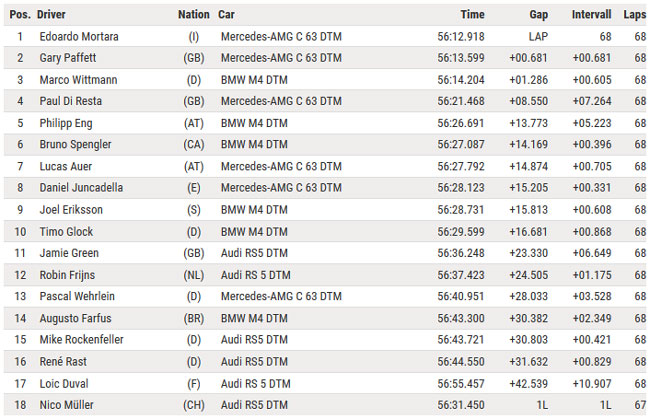Click the Intervall column header
650x419 pixels.
pos(592,15)
